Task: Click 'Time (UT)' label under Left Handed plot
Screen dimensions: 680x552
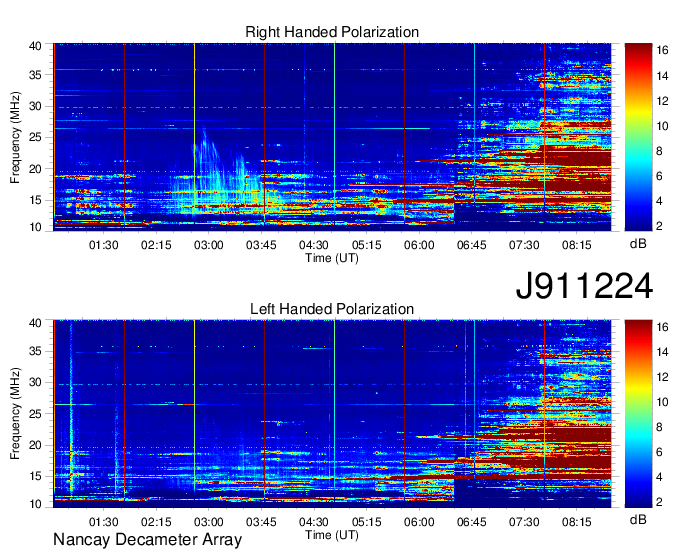Action: coord(332,535)
